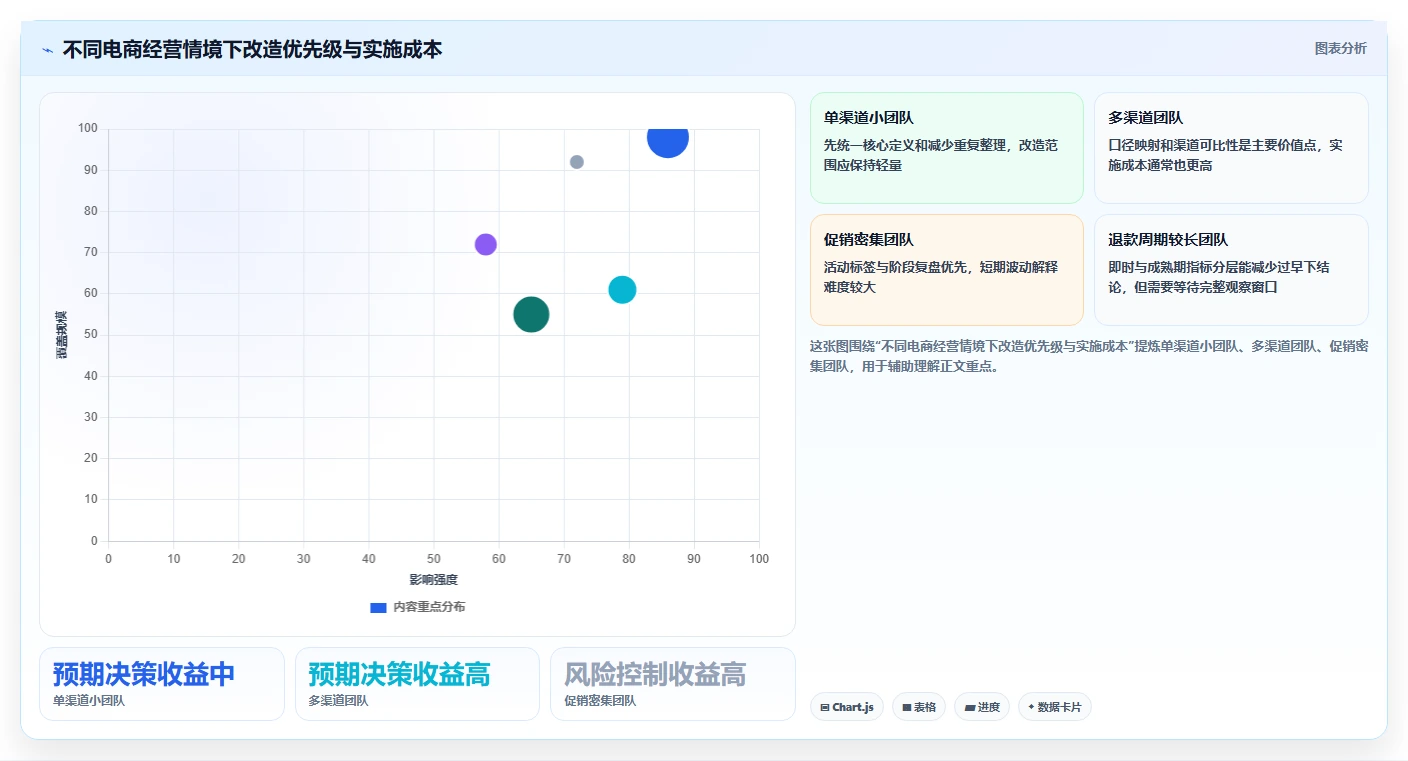This screenshot has height=761, width=1408.
Task: Click the 先统一核心定义和减少重复整理 description text
Action: click(940, 155)
